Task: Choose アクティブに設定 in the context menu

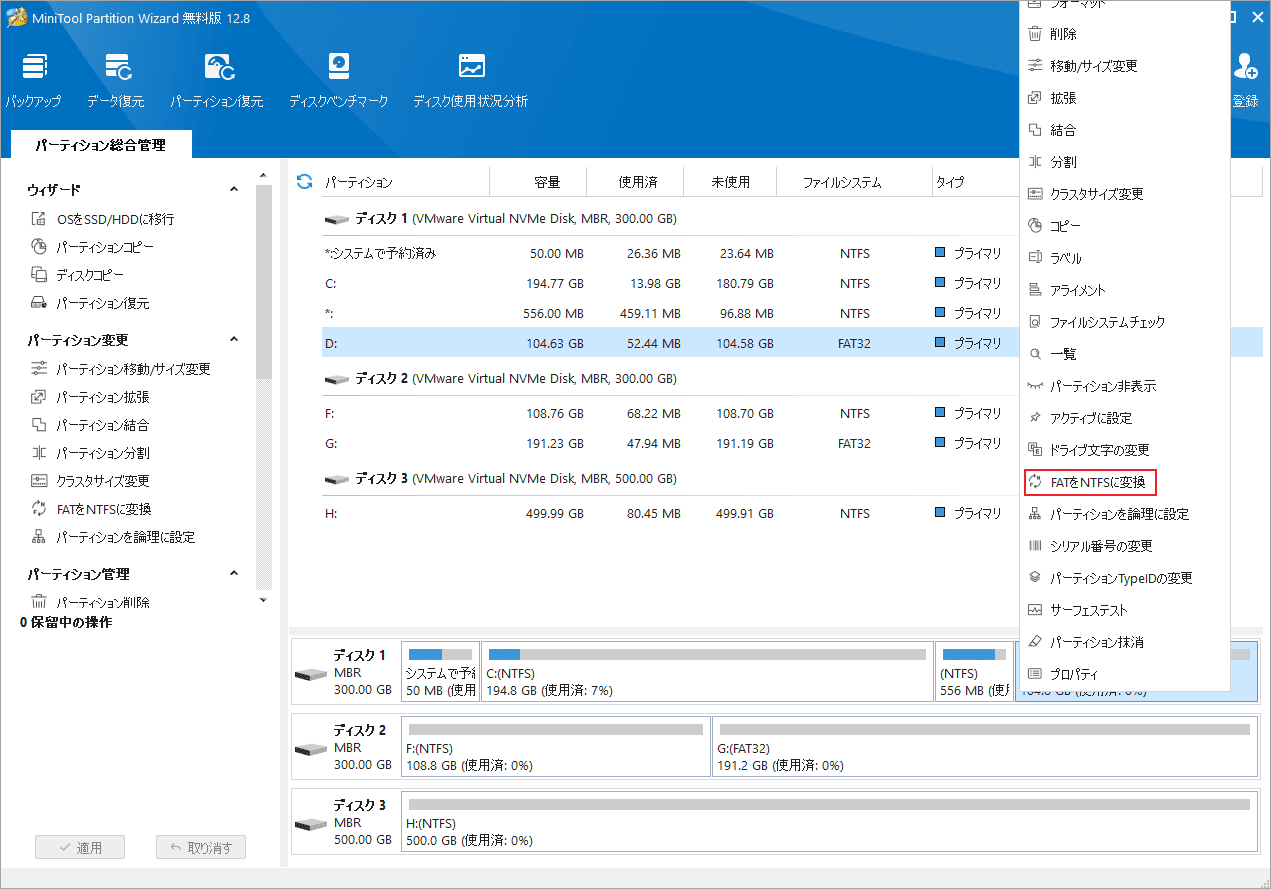Action: [1125, 418]
